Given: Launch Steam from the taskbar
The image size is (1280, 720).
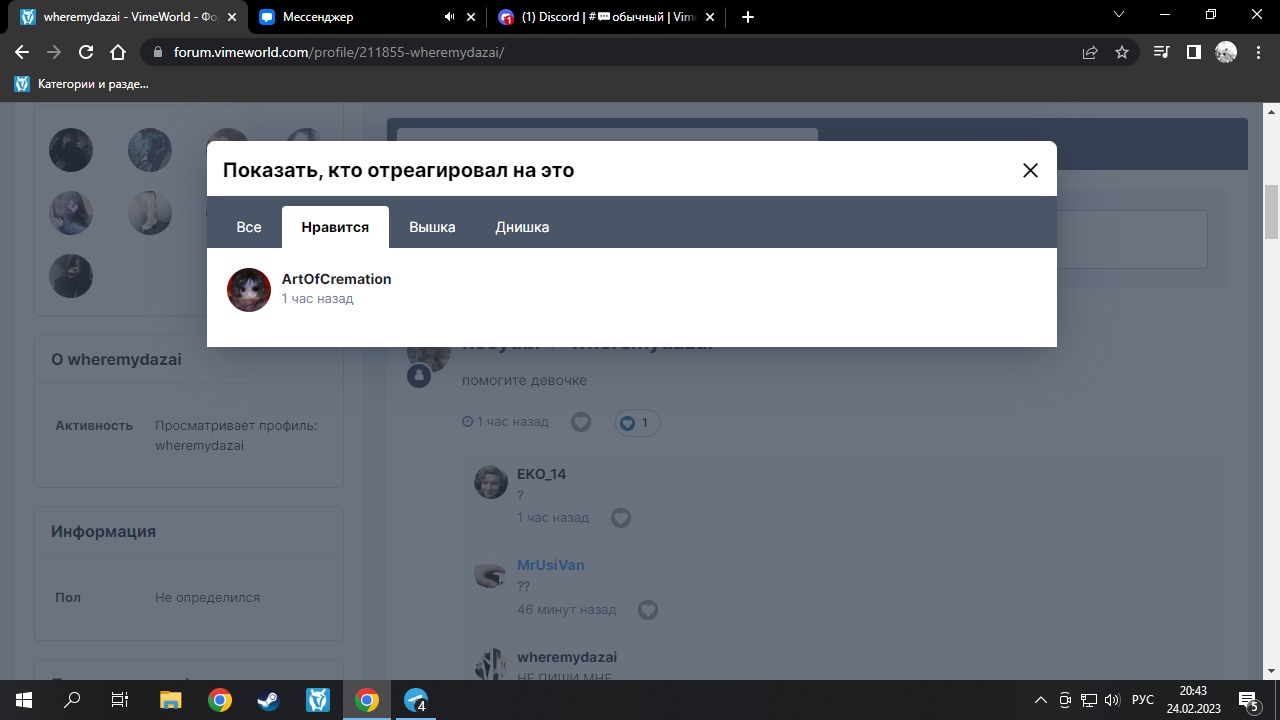Looking at the screenshot, I should click(269, 700).
